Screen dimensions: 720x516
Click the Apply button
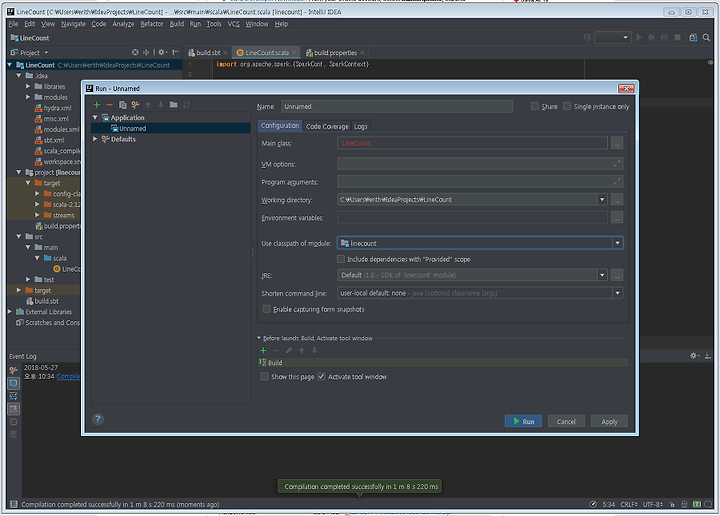coord(609,421)
